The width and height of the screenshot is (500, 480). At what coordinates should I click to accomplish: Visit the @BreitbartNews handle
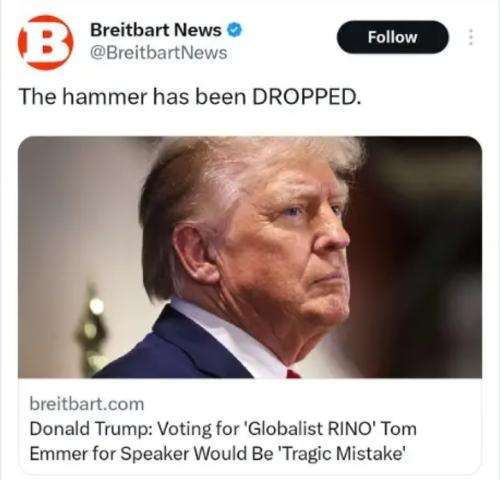coord(159,53)
